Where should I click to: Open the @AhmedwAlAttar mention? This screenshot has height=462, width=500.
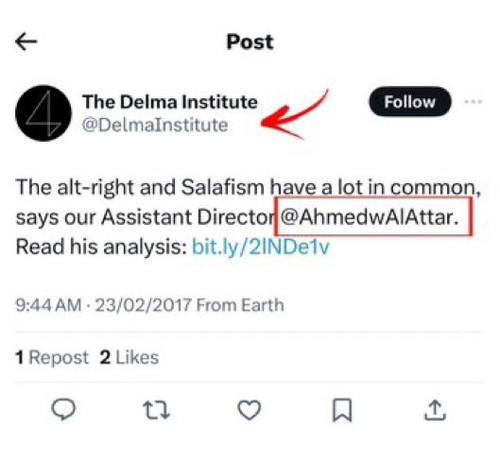tap(369, 217)
